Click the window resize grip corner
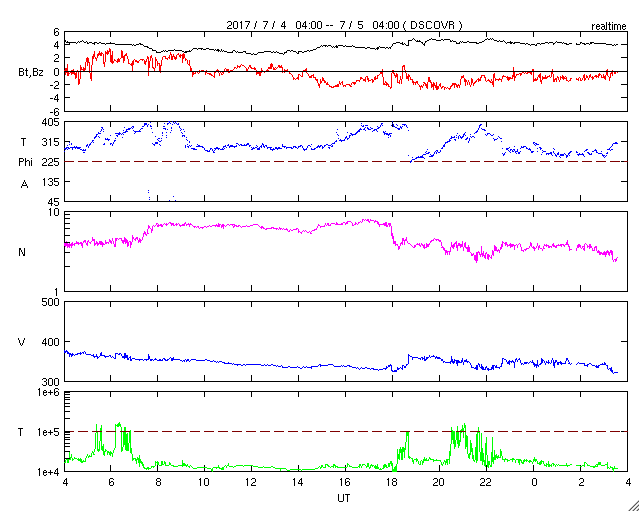This screenshot has height=512, width=640. [x=634, y=506]
